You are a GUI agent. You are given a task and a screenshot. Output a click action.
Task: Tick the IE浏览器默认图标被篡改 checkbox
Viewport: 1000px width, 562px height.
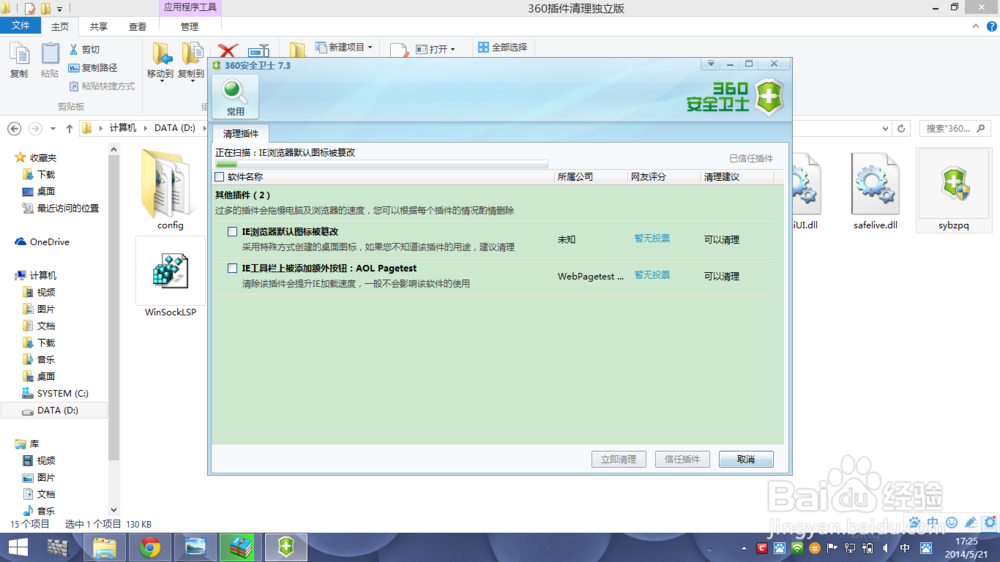coord(232,232)
